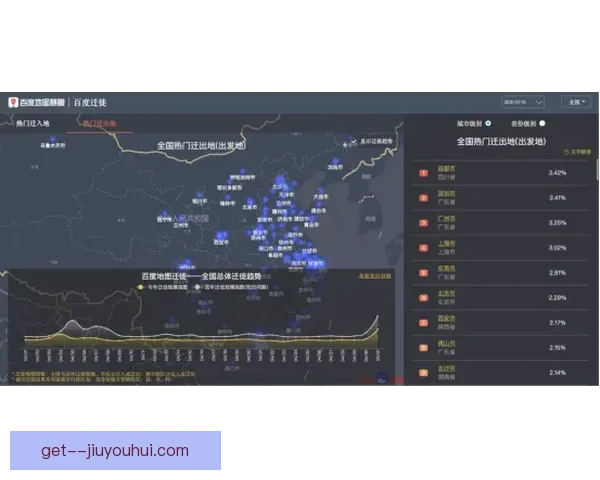The image size is (600, 480).
Task: Click the rank 8 badge beside 佛山市
Action: coord(423,348)
